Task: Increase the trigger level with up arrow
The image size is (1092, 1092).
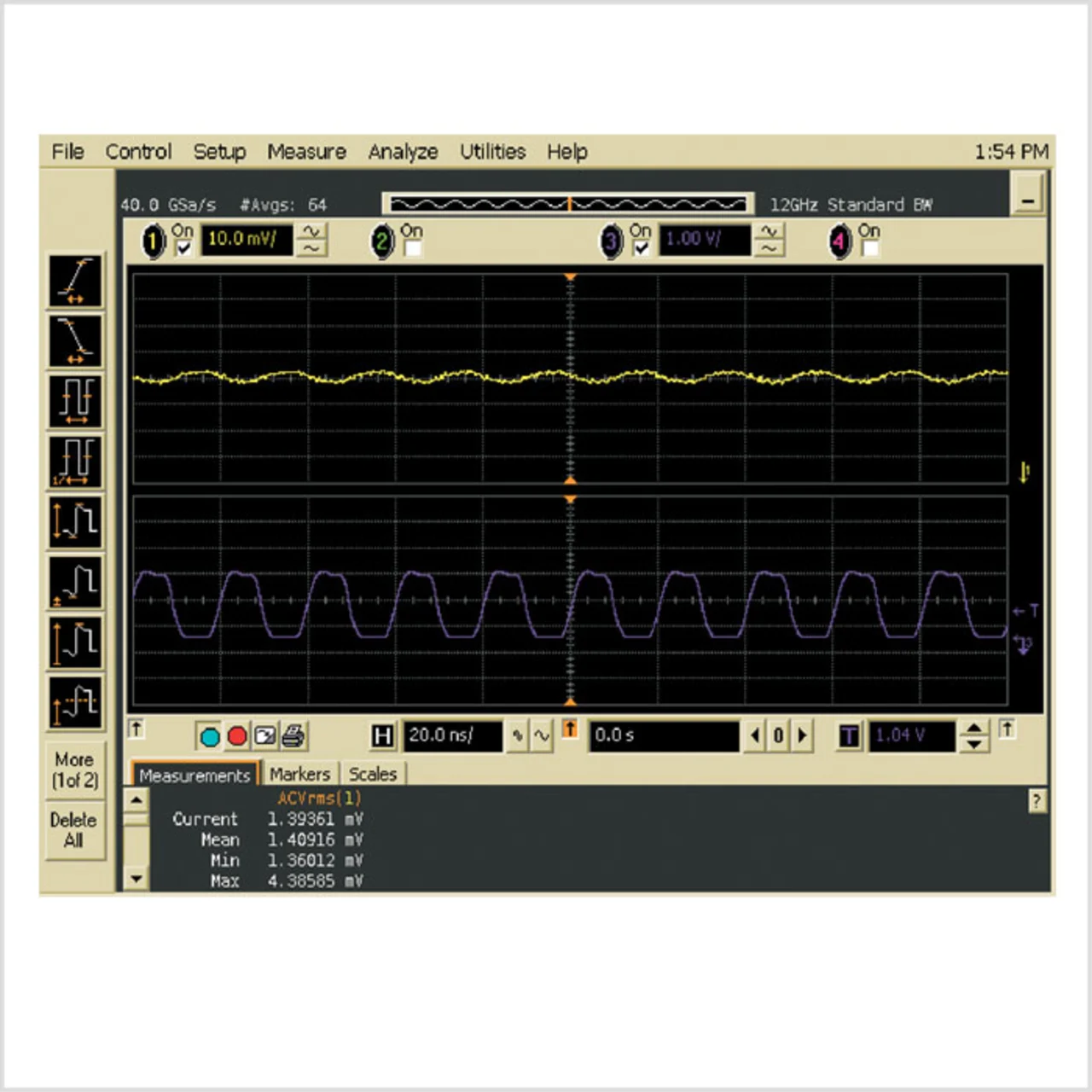Action: coord(974,728)
